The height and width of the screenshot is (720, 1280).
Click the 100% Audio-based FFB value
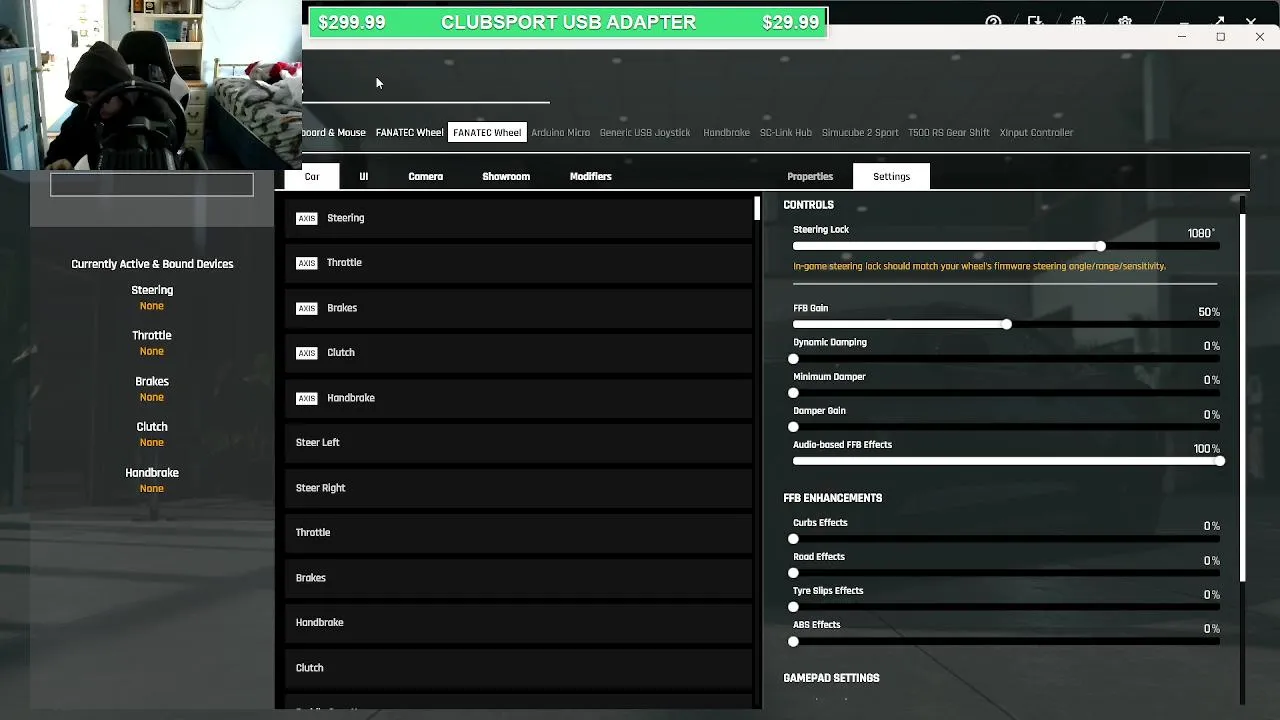1207,449
